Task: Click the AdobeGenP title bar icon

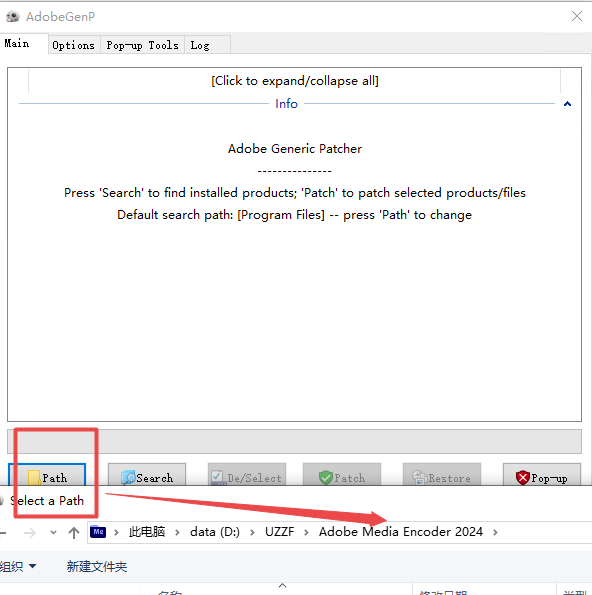Action: (x=13, y=16)
